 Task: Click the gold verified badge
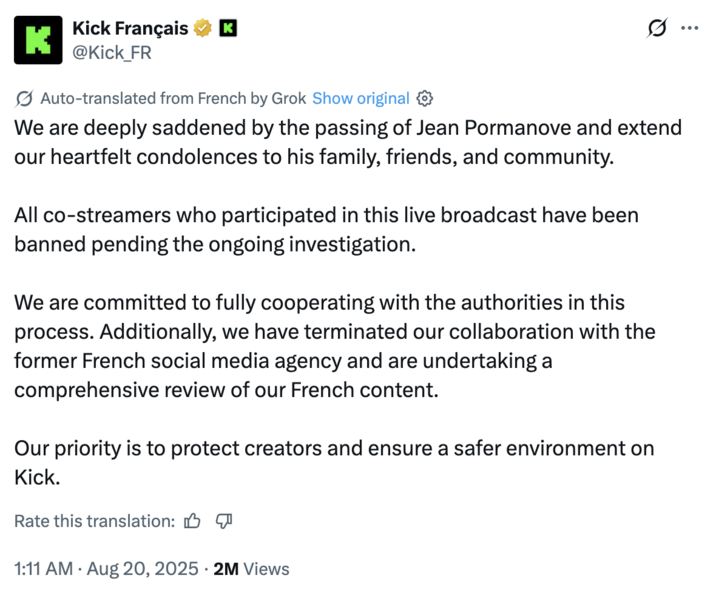pos(203,28)
